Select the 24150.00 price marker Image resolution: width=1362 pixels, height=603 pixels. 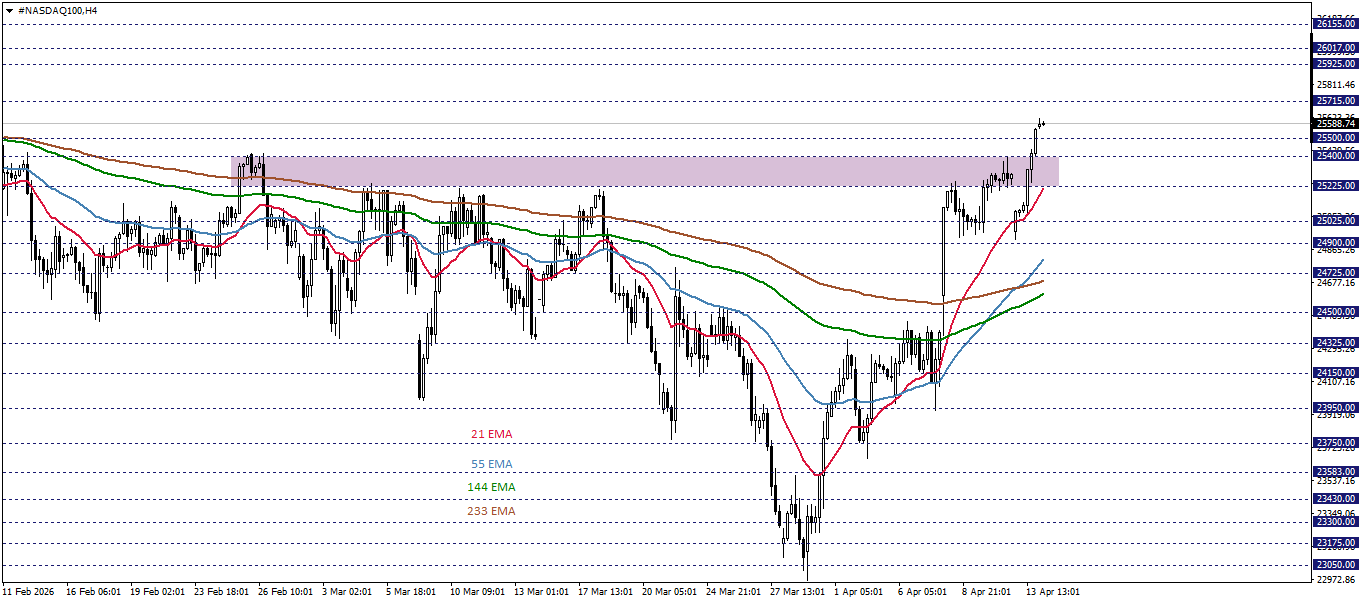tap(1336, 371)
